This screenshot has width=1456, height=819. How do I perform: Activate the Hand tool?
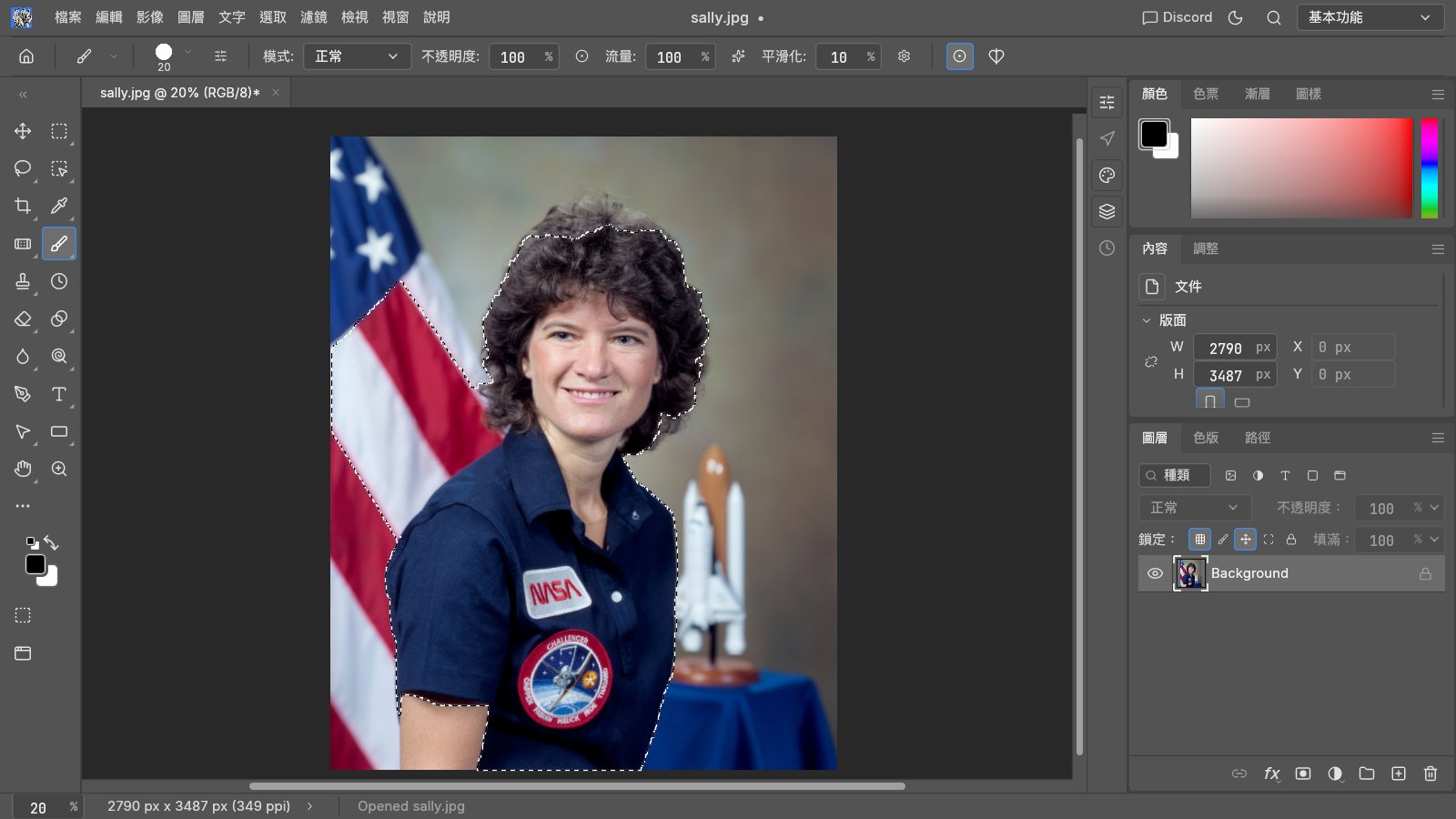coord(23,469)
